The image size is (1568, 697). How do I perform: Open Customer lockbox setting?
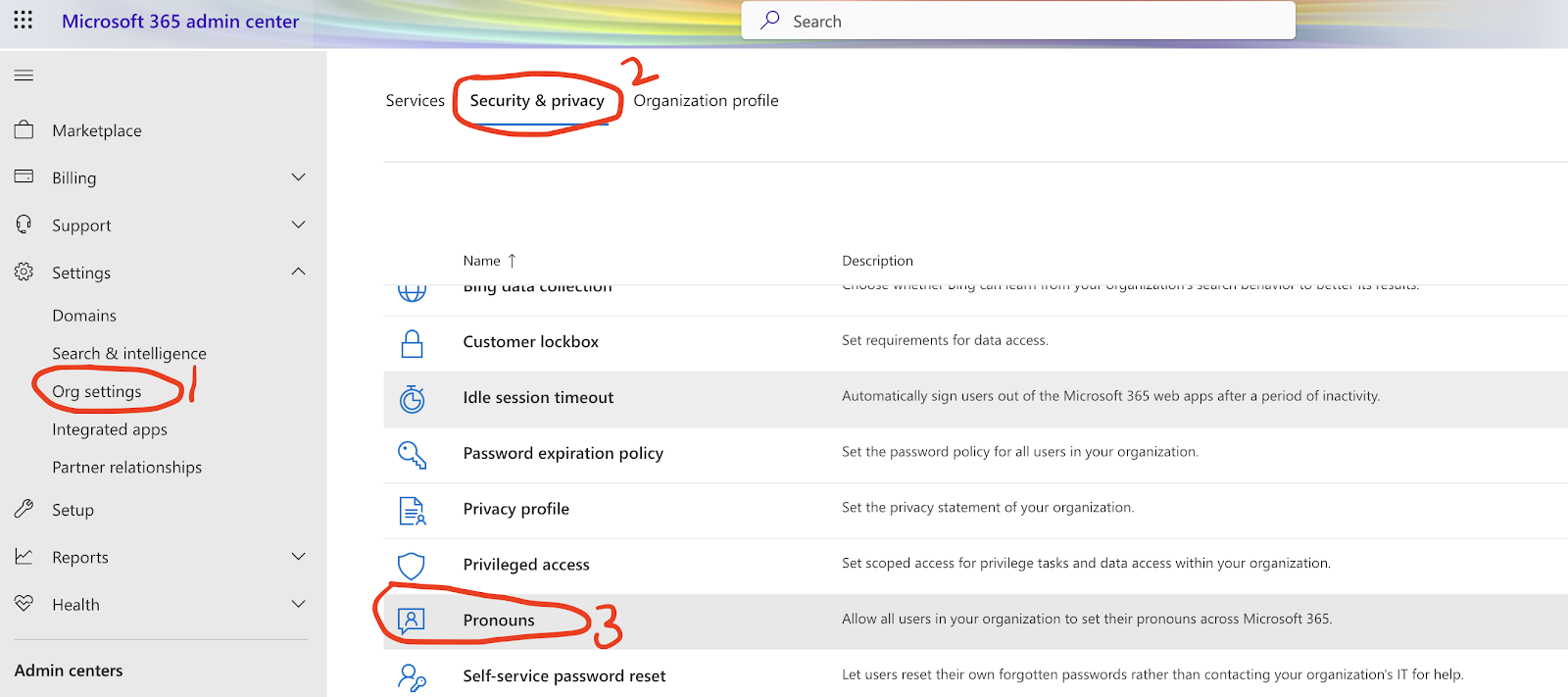(x=531, y=341)
